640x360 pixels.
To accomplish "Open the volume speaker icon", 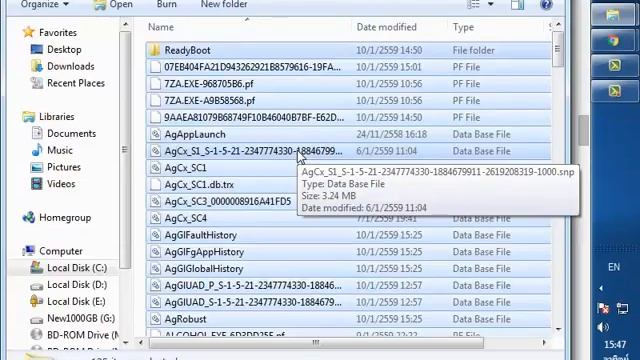I will point(603,327).
